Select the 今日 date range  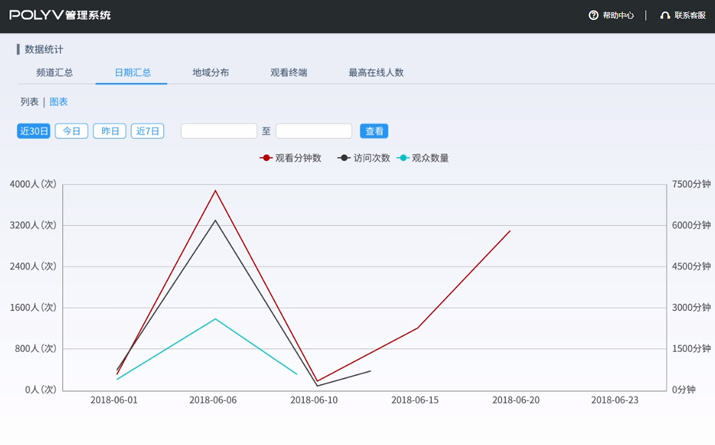71,131
